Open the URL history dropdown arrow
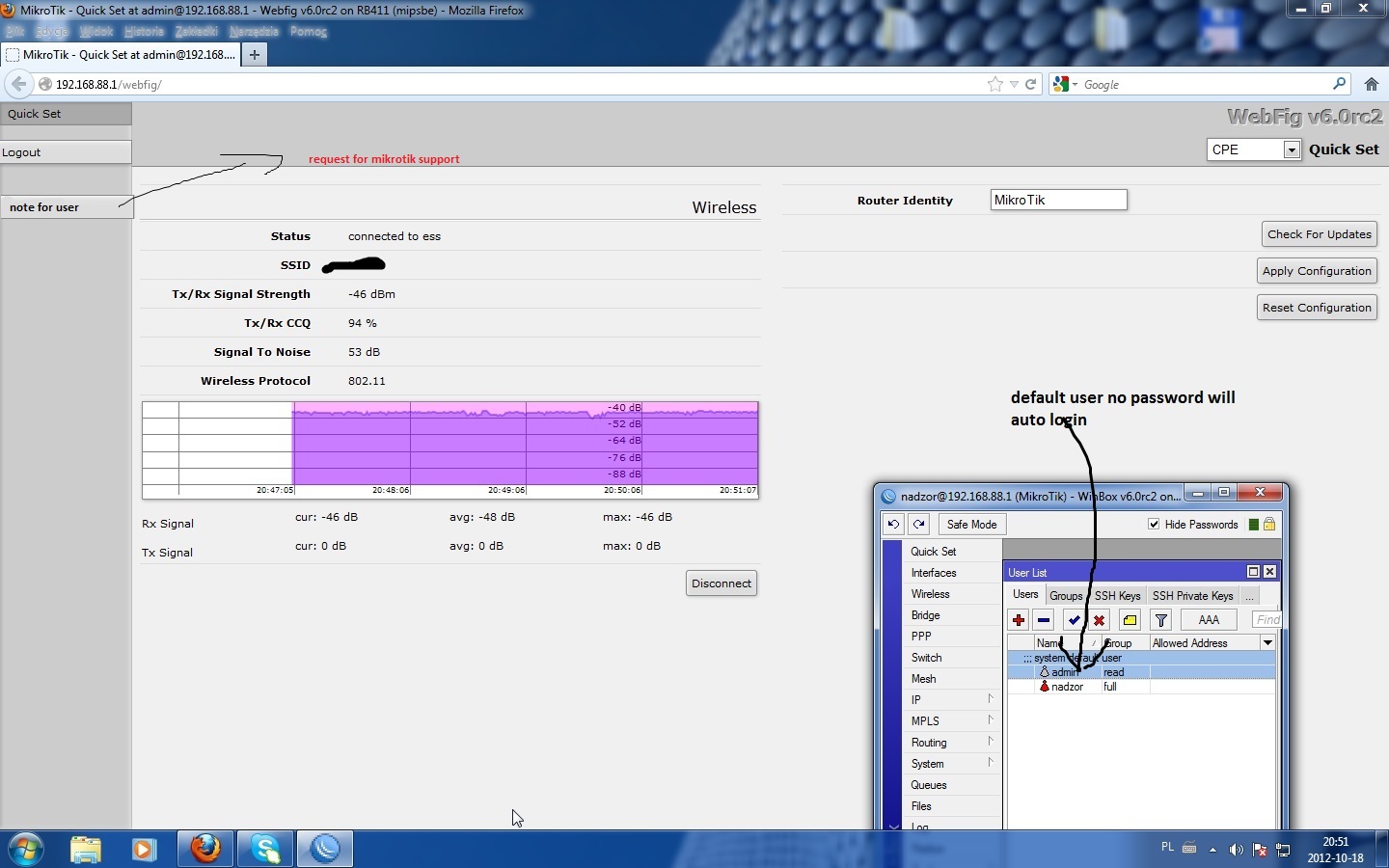The image size is (1389, 868). coord(1014,85)
